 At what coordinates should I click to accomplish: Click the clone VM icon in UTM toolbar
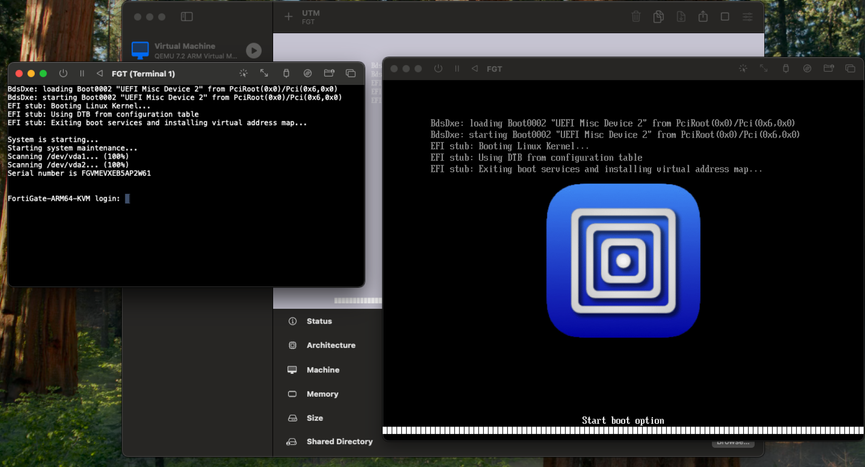coord(658,17)
